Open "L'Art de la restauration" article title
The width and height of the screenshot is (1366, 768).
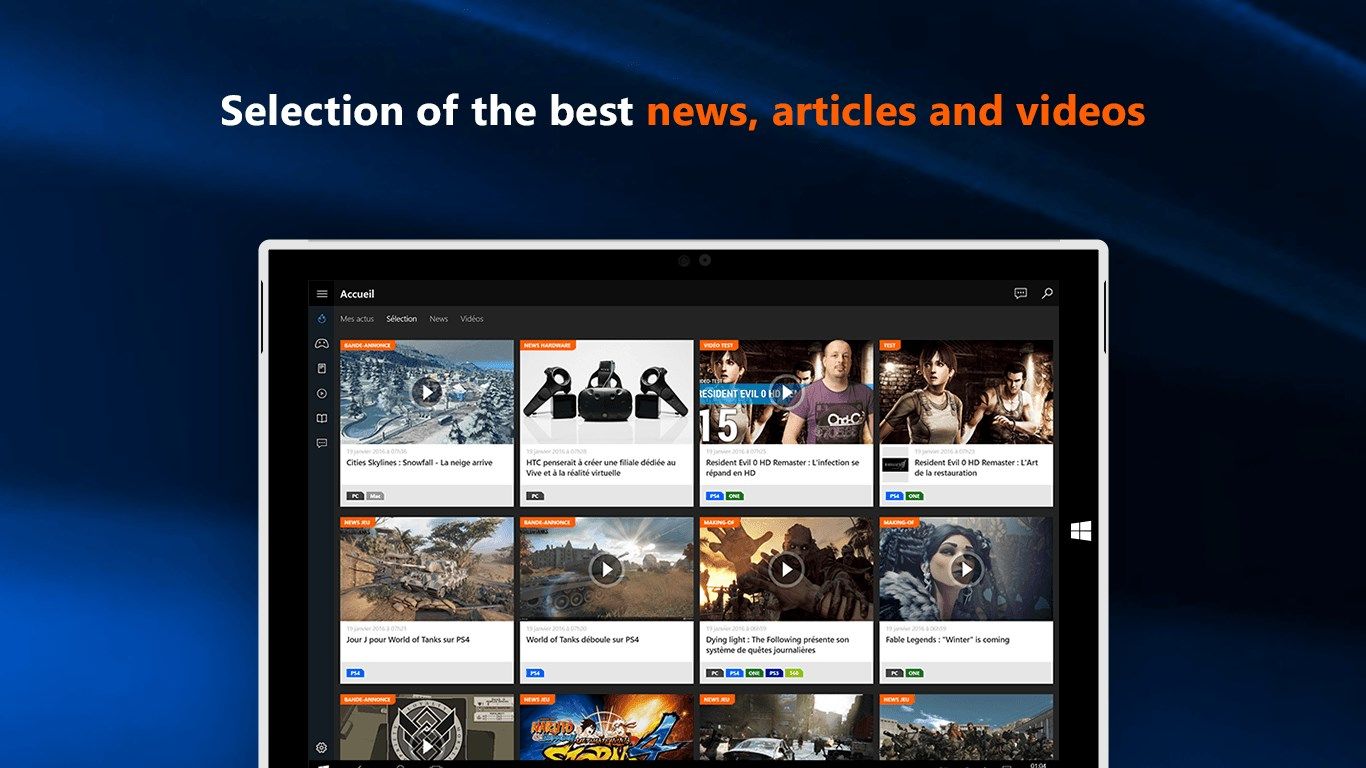976,468
